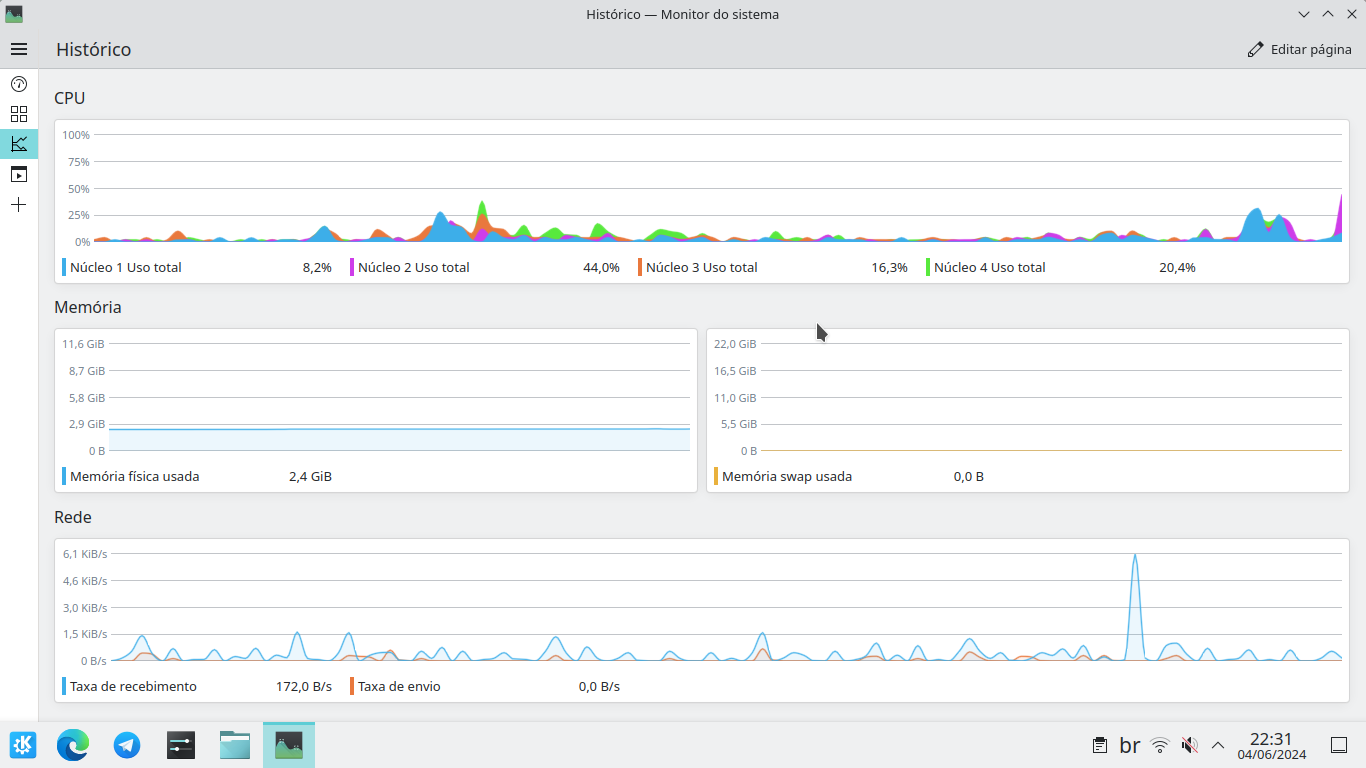Open the clipboard tray icon
Image resolution: width=1366 pixels, height=768 pixels.
[1100, 745]
